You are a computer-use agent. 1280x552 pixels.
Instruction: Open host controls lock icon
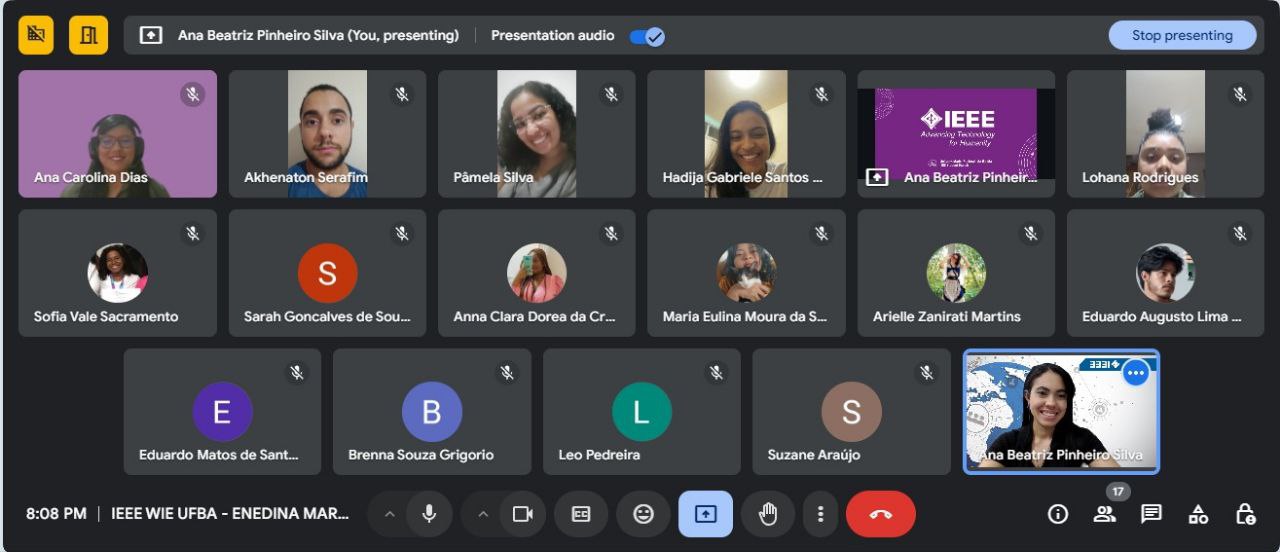[1245, 514]
